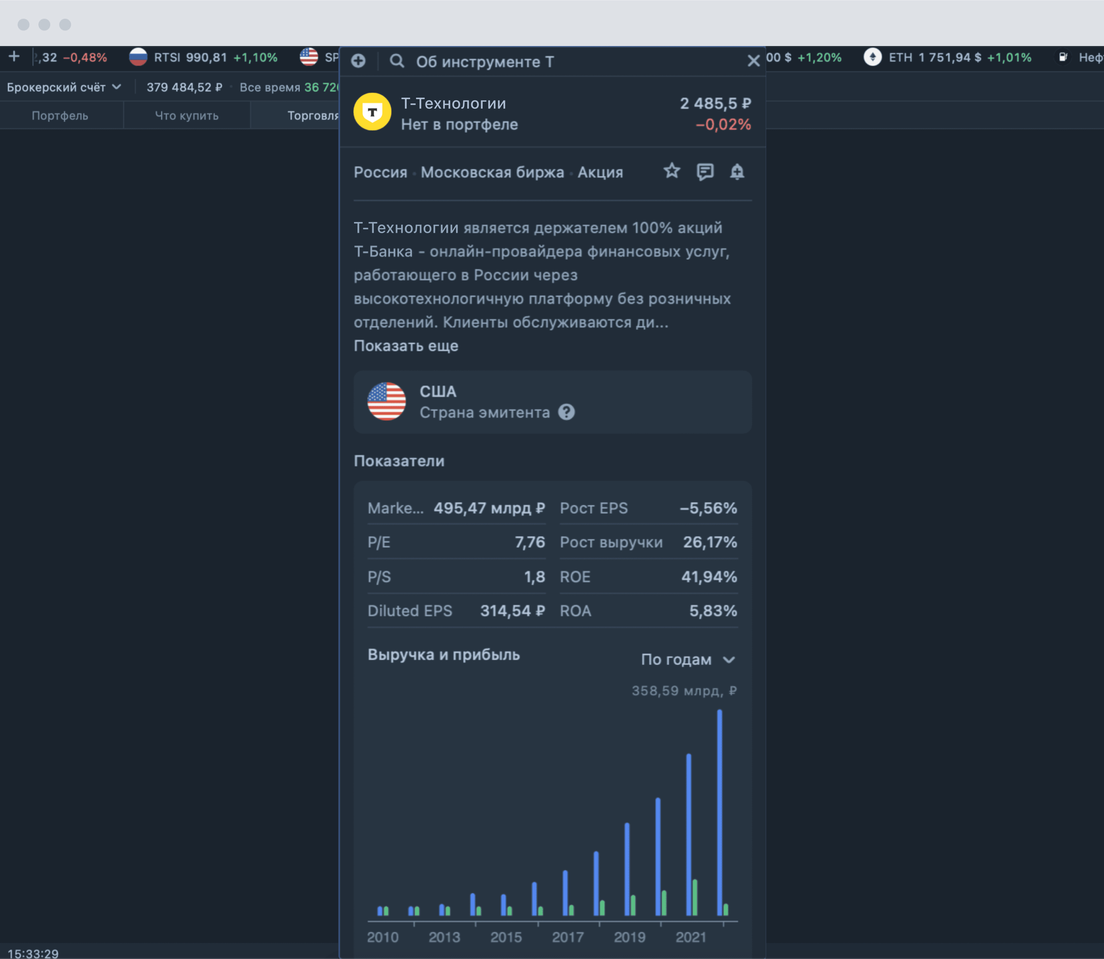Click the −0,02% price change
The width and height of the screenshot is (1104, 959).
[723, 125]
